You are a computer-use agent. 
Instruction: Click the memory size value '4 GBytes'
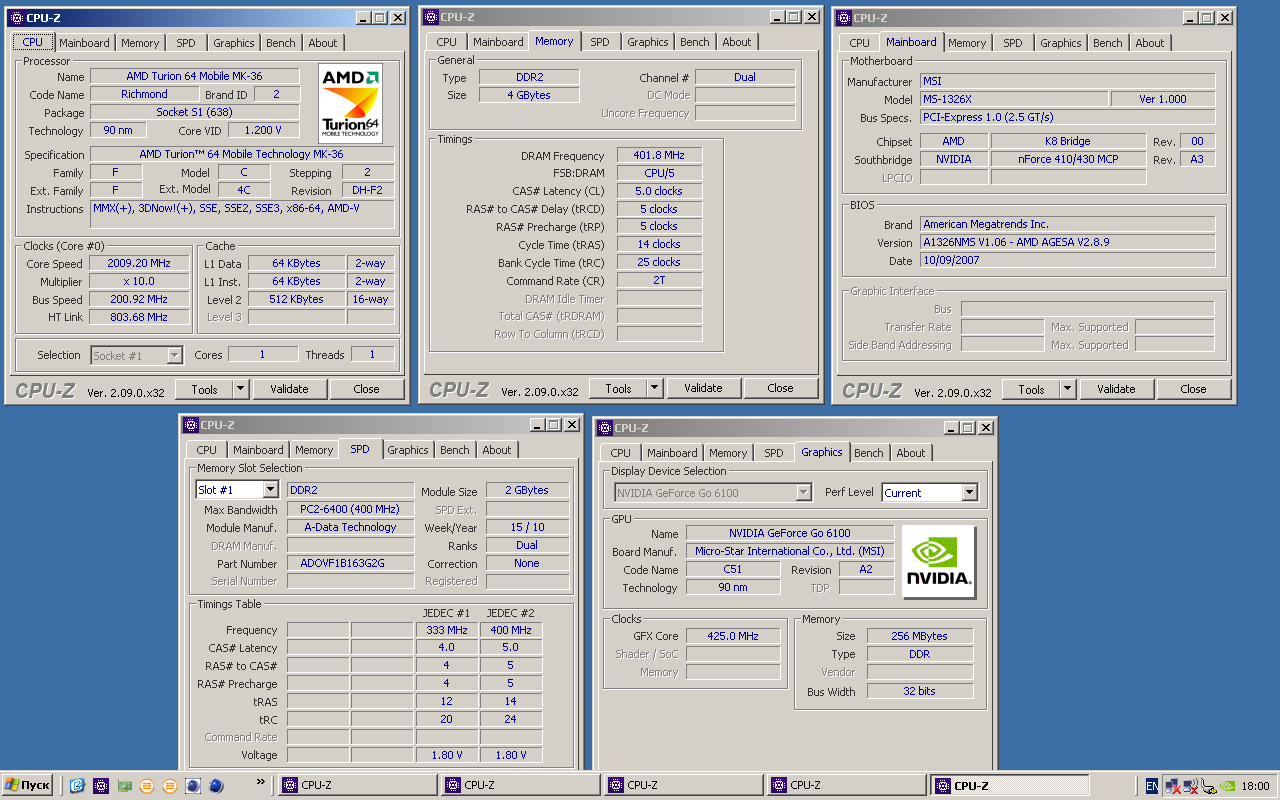click(x=528, y=95)
